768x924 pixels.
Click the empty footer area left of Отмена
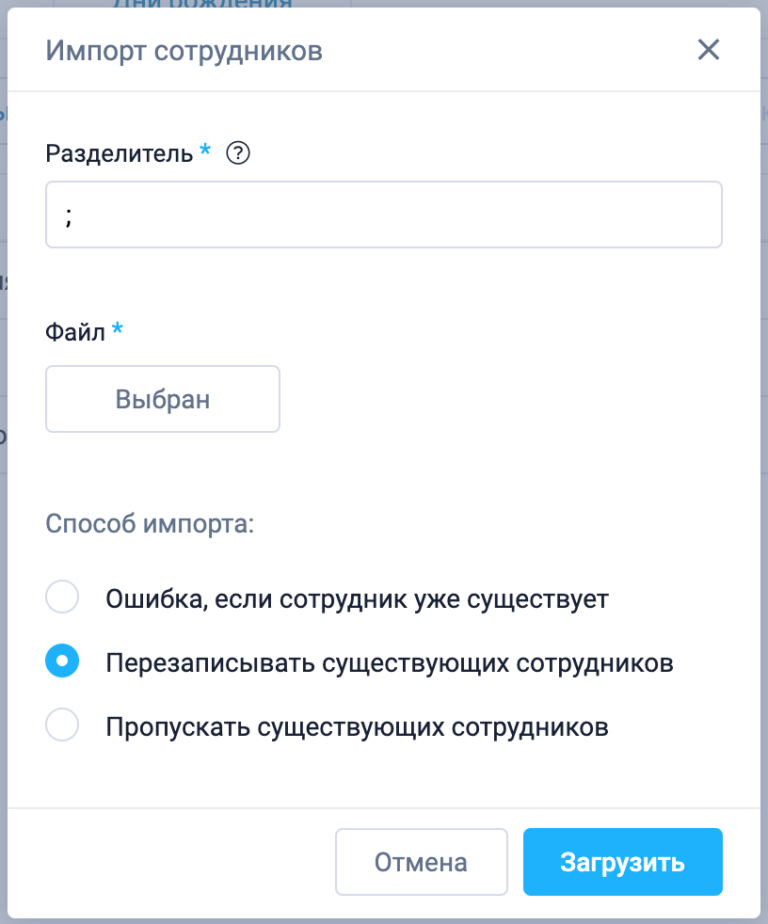[170, 861]
